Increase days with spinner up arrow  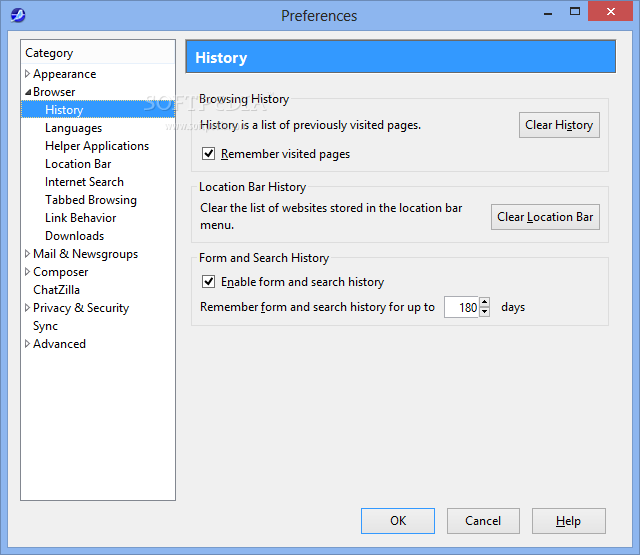tap(484, 302)
